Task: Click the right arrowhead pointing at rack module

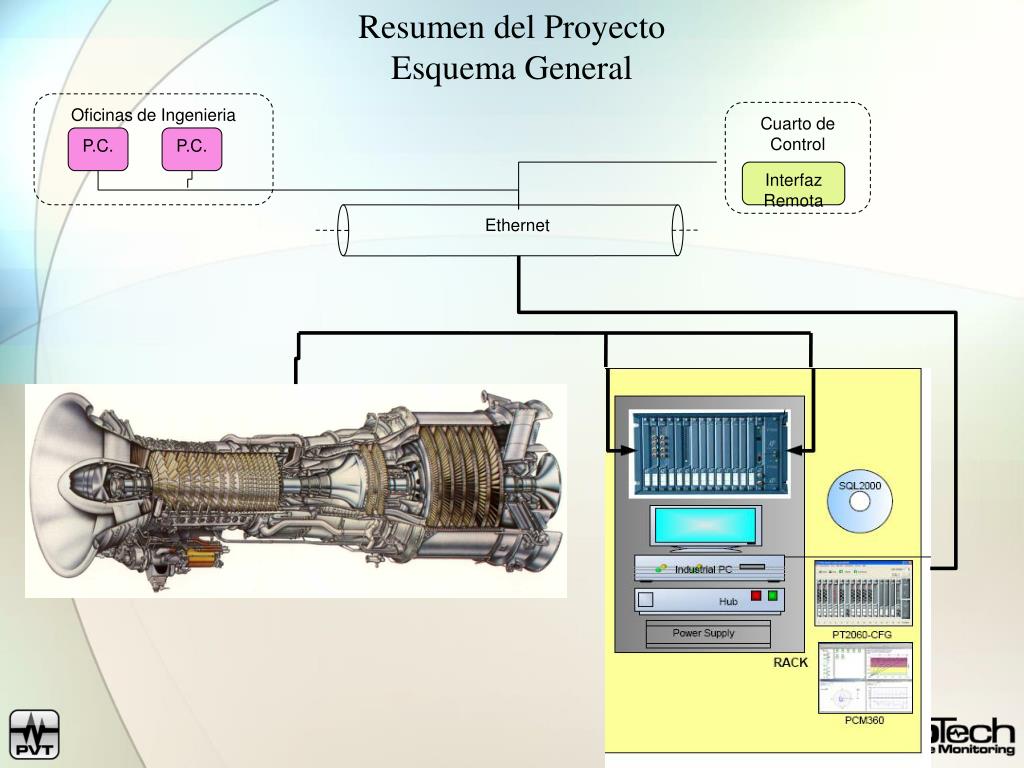Action: coord(796,450)
